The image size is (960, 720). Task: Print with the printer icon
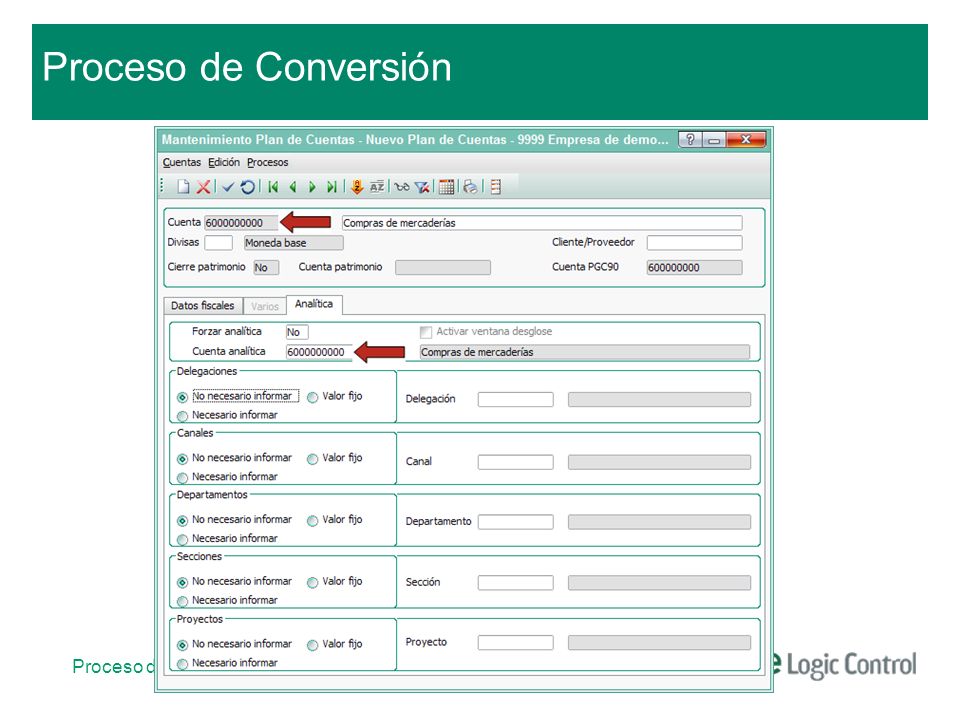pos(470,187)
